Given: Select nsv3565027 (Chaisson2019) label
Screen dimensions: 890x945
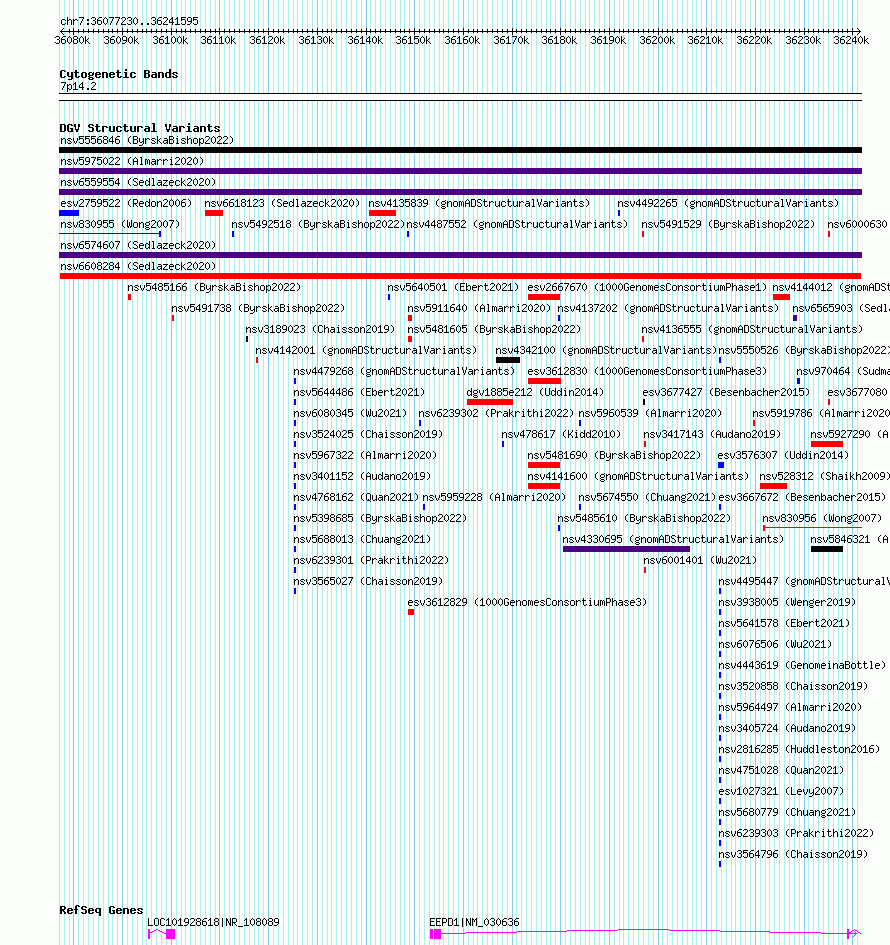Looking at the screenshot, I should coord(368,582).
